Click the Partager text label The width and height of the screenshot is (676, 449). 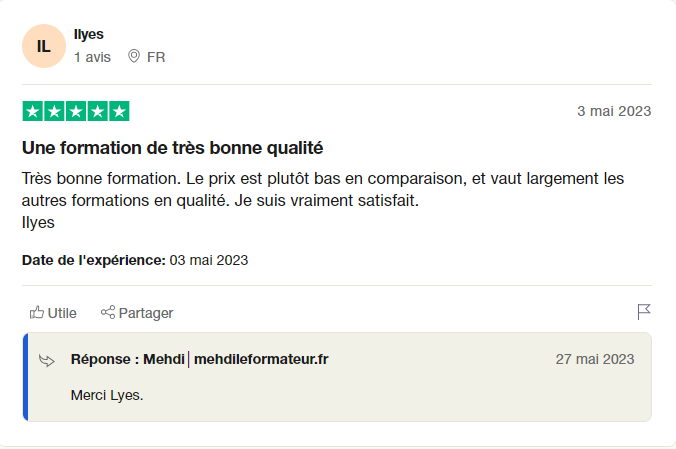point(146,313)
